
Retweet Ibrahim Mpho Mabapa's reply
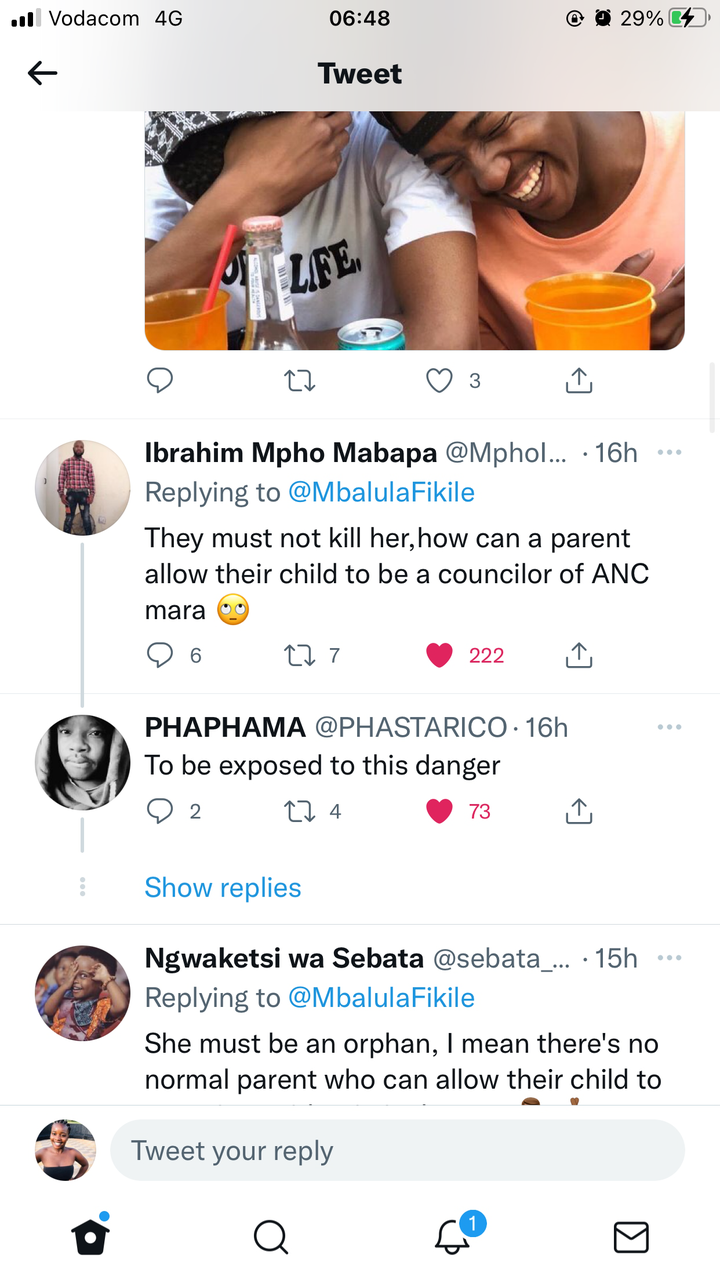coord(300,656)
